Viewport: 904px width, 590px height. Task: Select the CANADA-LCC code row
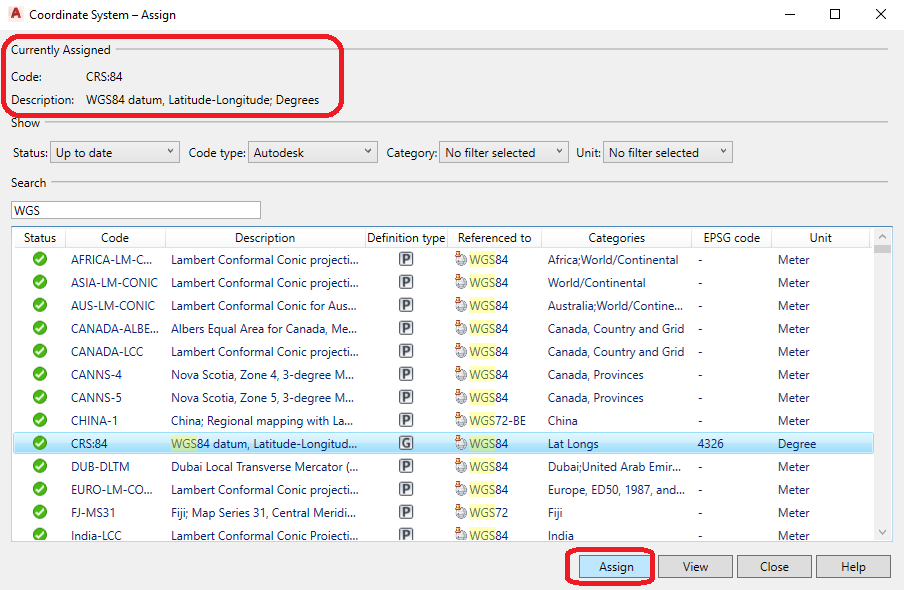tap(107, 351)
